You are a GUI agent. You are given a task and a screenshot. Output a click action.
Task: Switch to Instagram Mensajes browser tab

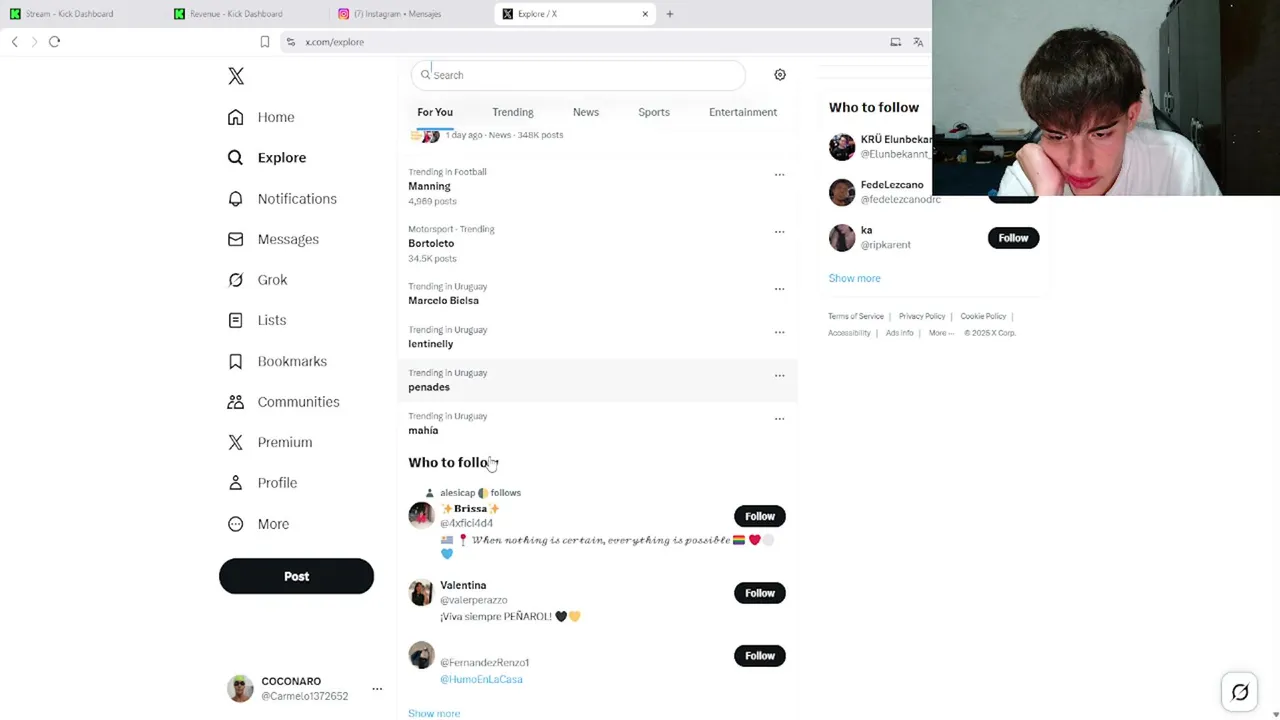(x=410, y=14)
